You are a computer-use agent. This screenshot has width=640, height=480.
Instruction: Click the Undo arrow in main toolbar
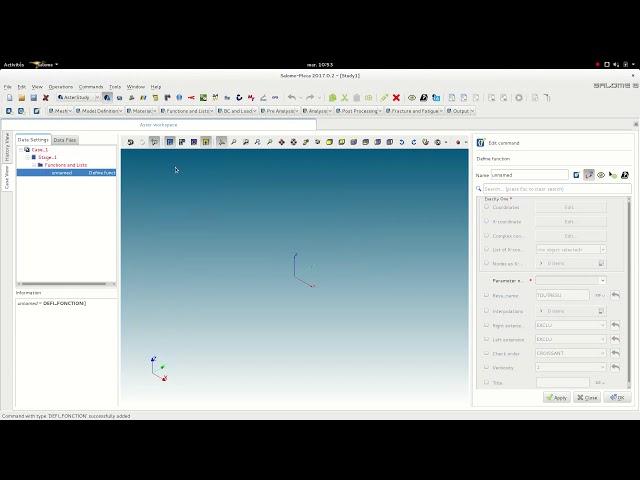pyautogui.click(x=291, y=98)
